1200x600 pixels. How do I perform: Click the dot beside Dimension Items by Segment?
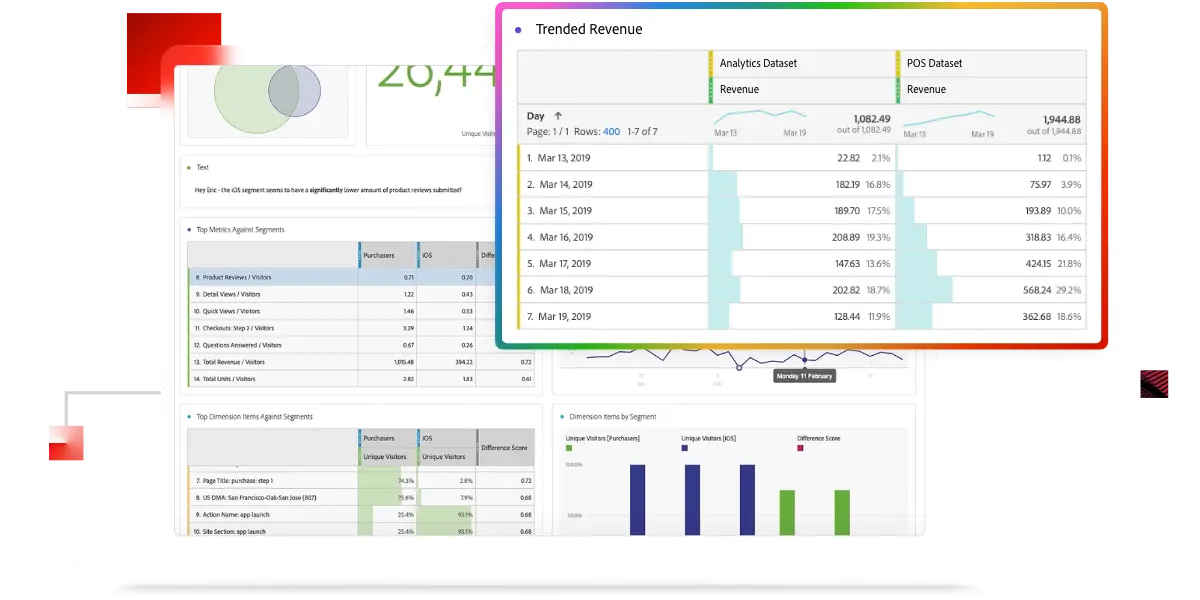[x=562, y=416]
